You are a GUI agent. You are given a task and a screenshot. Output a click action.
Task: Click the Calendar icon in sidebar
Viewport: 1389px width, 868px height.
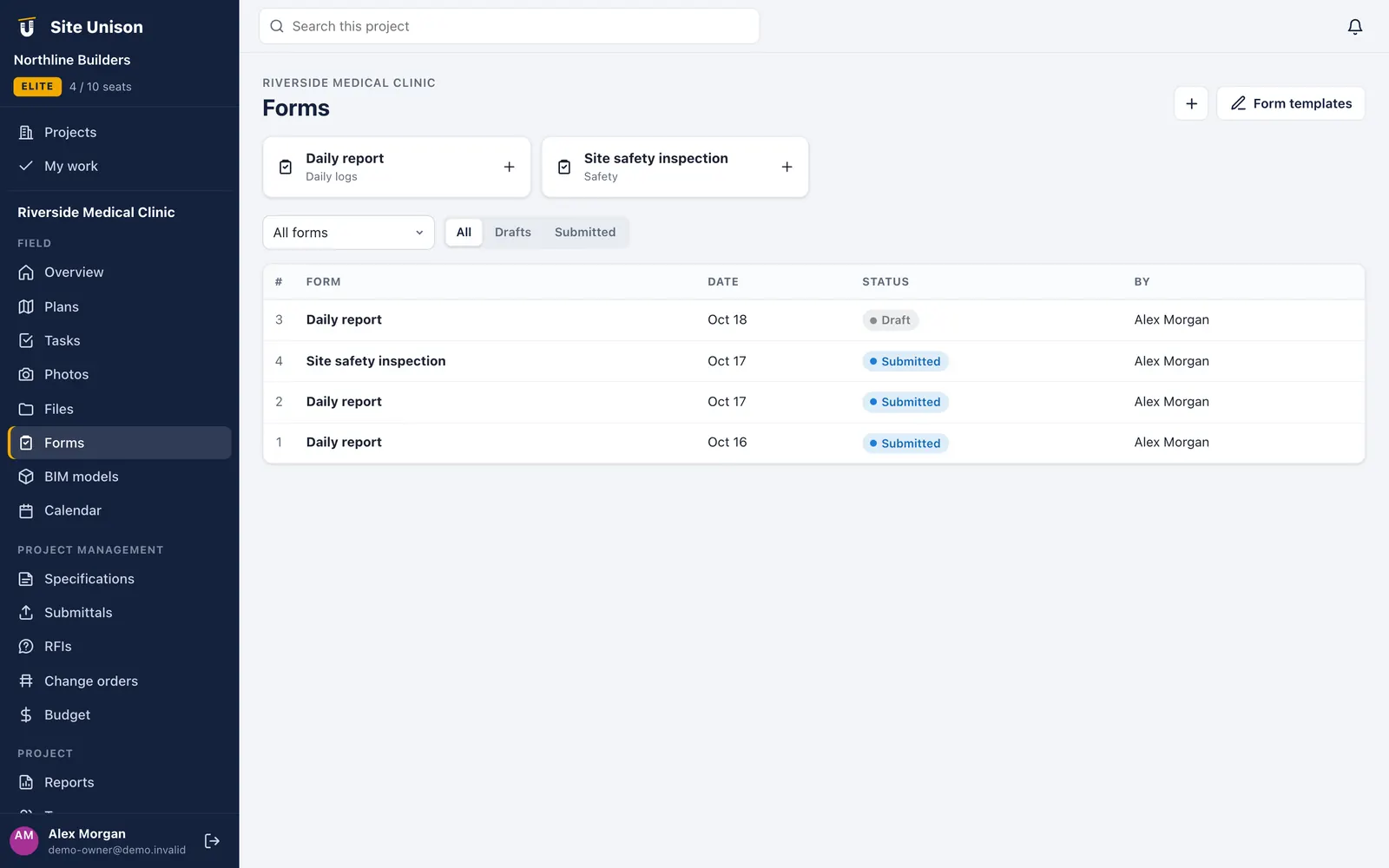click(x=26, y=510)
